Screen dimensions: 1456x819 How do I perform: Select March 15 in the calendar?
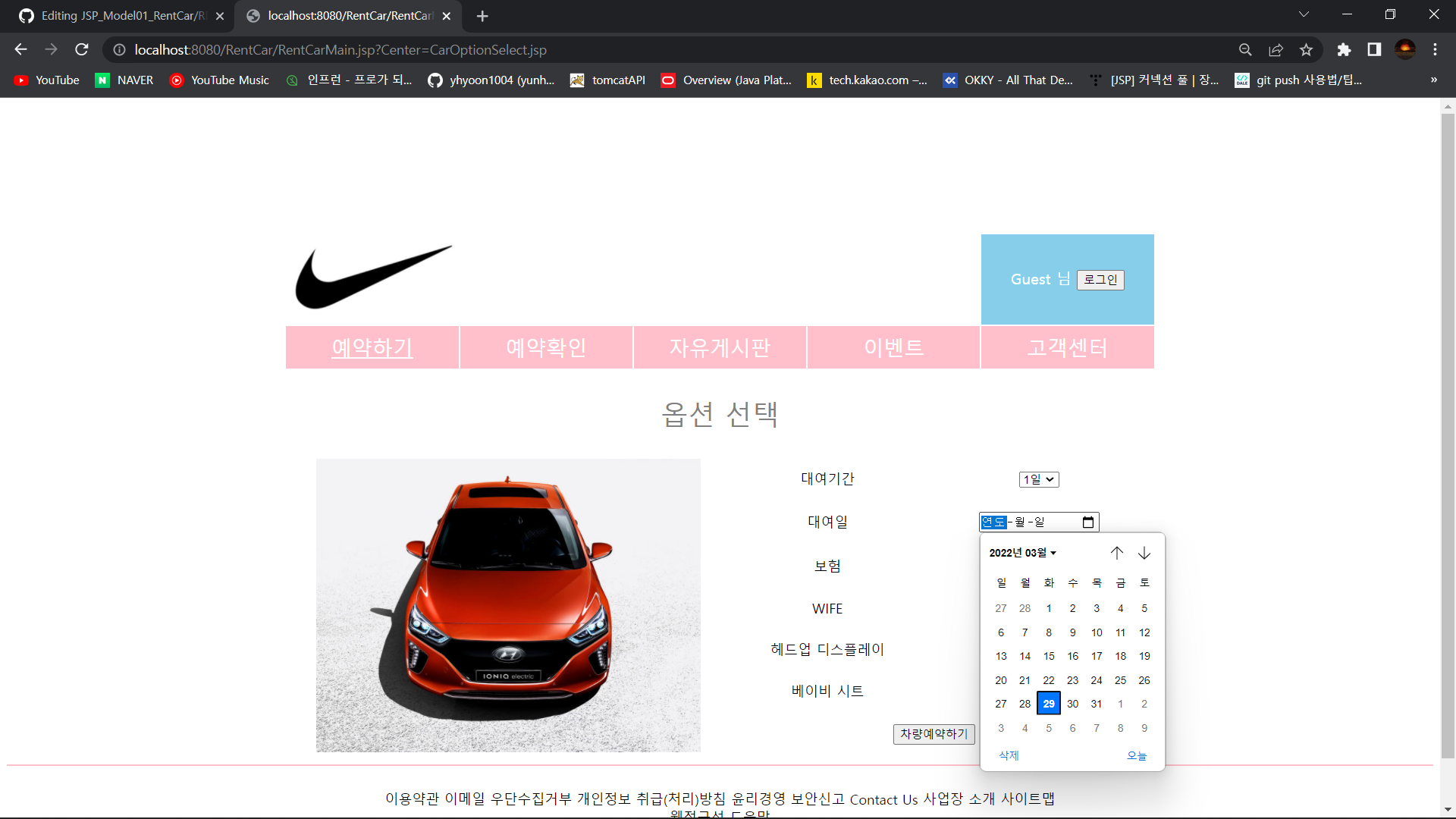(1049, 656)
